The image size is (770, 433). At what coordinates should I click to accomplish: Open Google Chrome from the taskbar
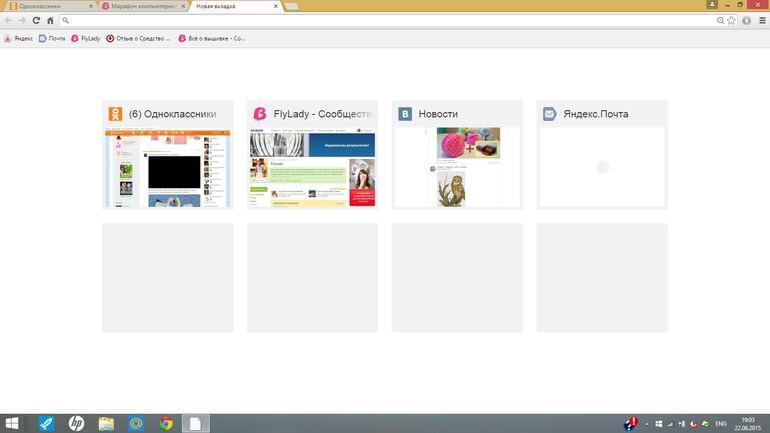tap(166, 423)
